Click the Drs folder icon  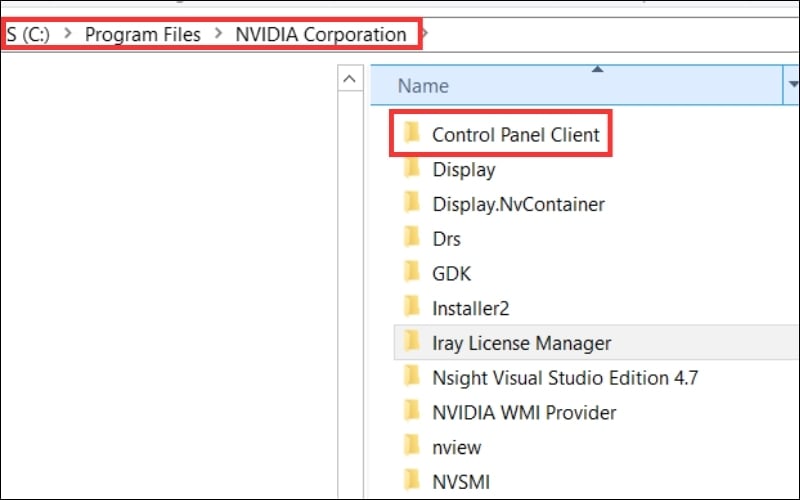coord(410,238)
